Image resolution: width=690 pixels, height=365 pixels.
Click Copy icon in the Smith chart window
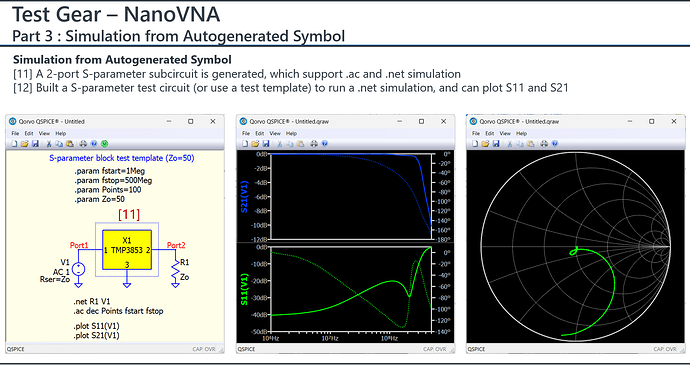click(520, 144)
